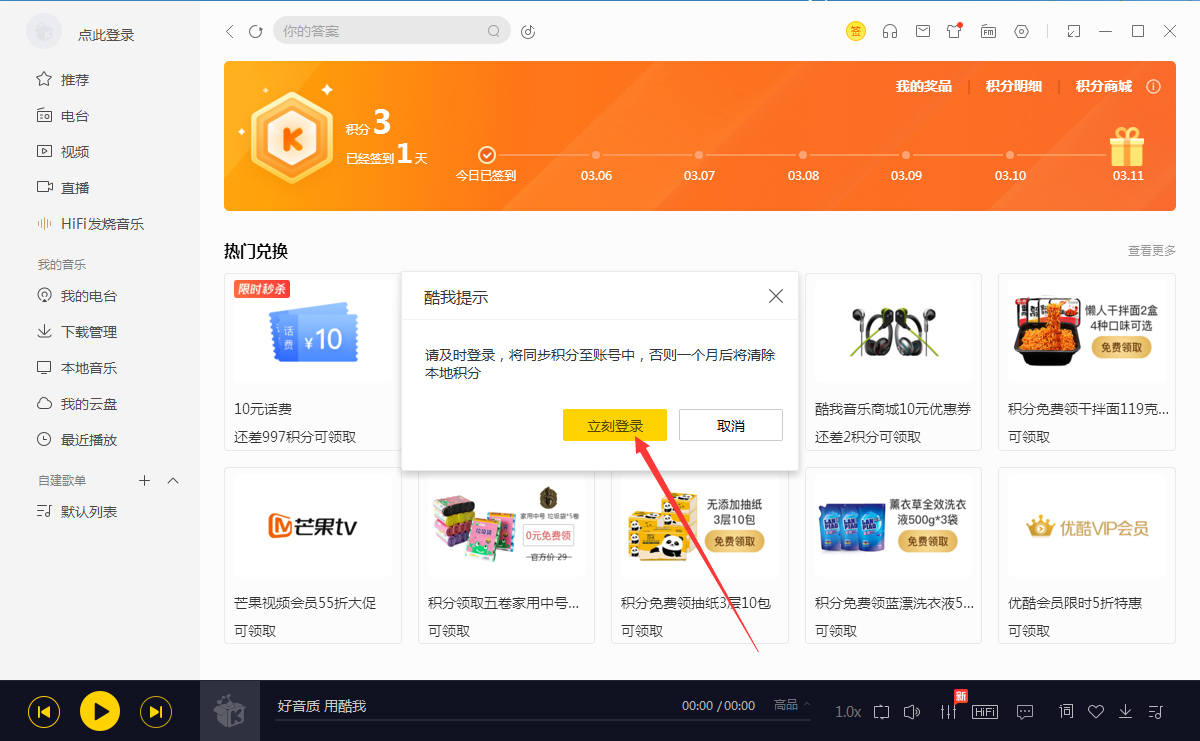Favorite the current song with heart icon
1200x741 pixels.
pyautogui.click(x=1095, y=711)
